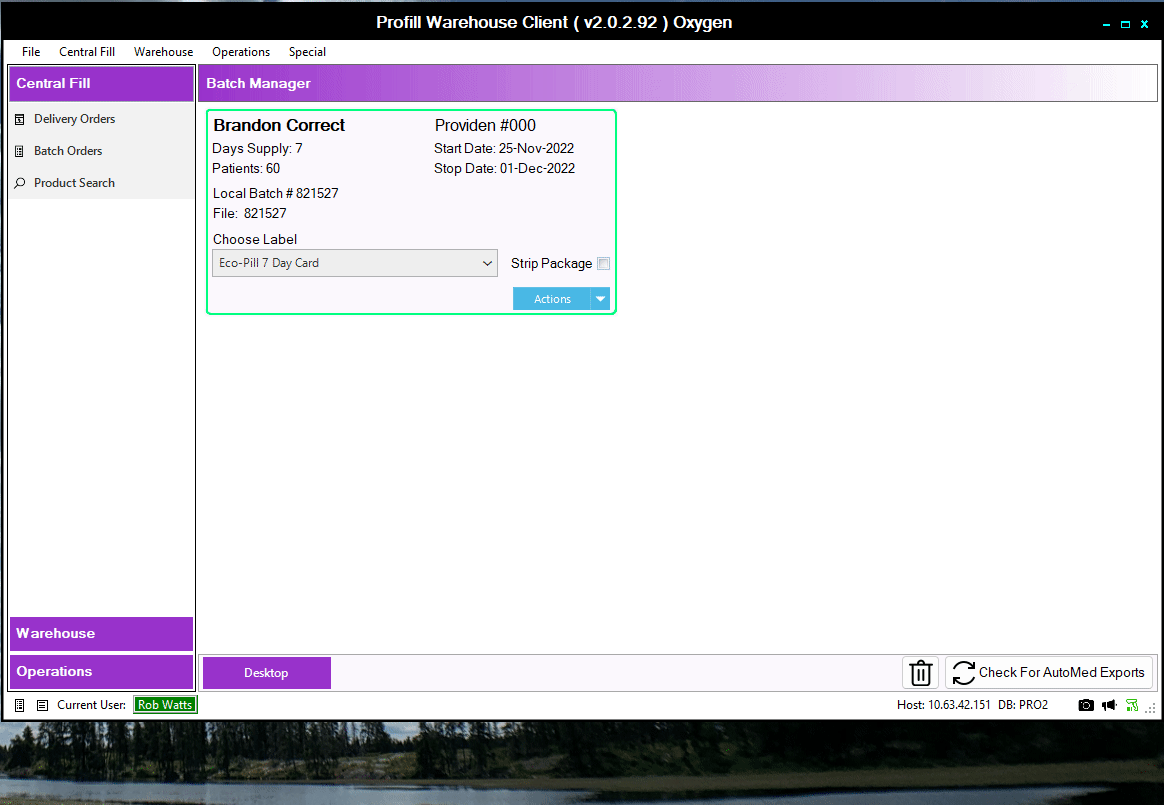The image size is (1164, 805).
Task: Select Product Search in sidebar
Action: [x=74, y=183]
